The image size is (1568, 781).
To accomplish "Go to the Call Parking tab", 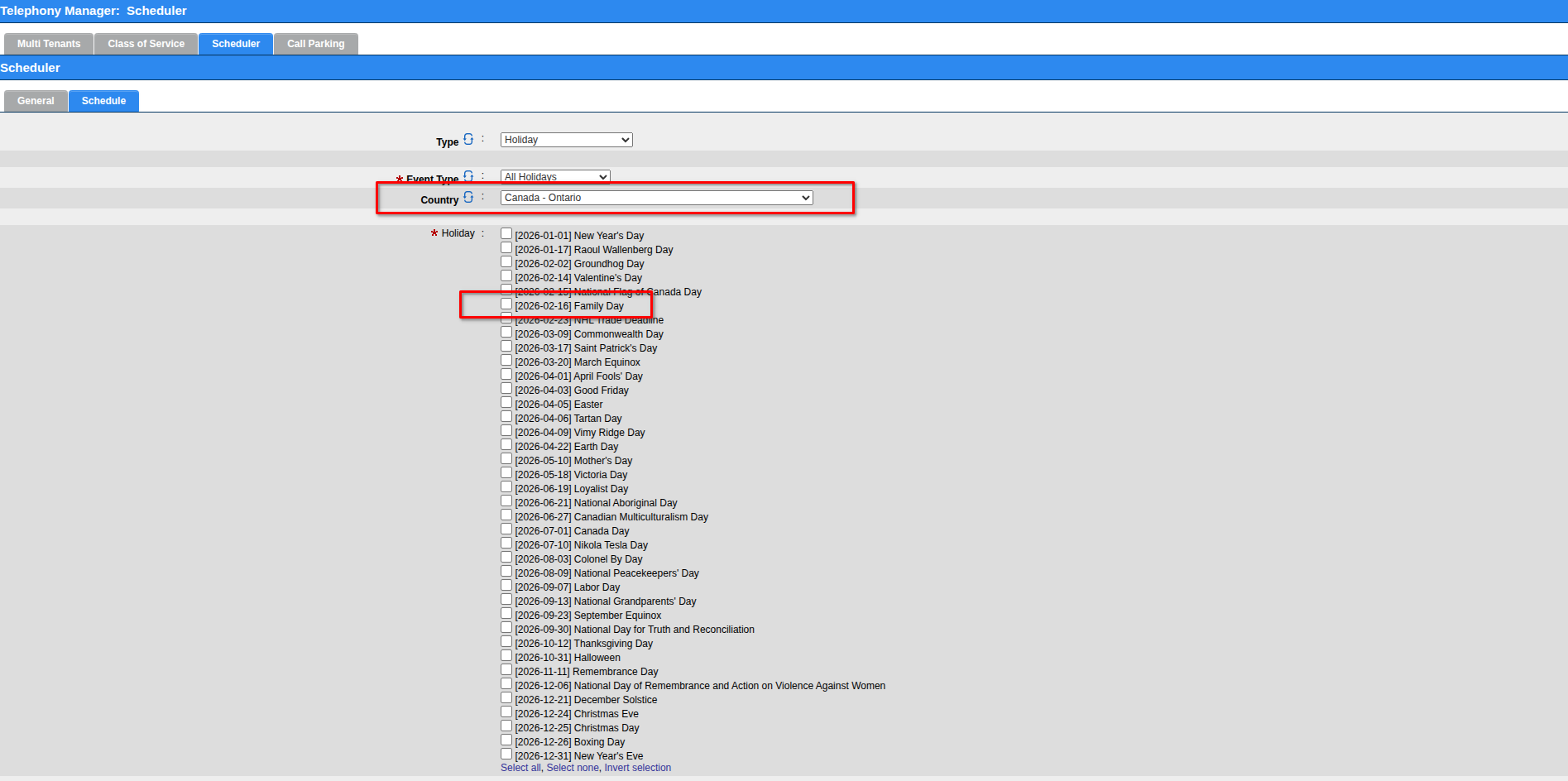I will point(315,44).
